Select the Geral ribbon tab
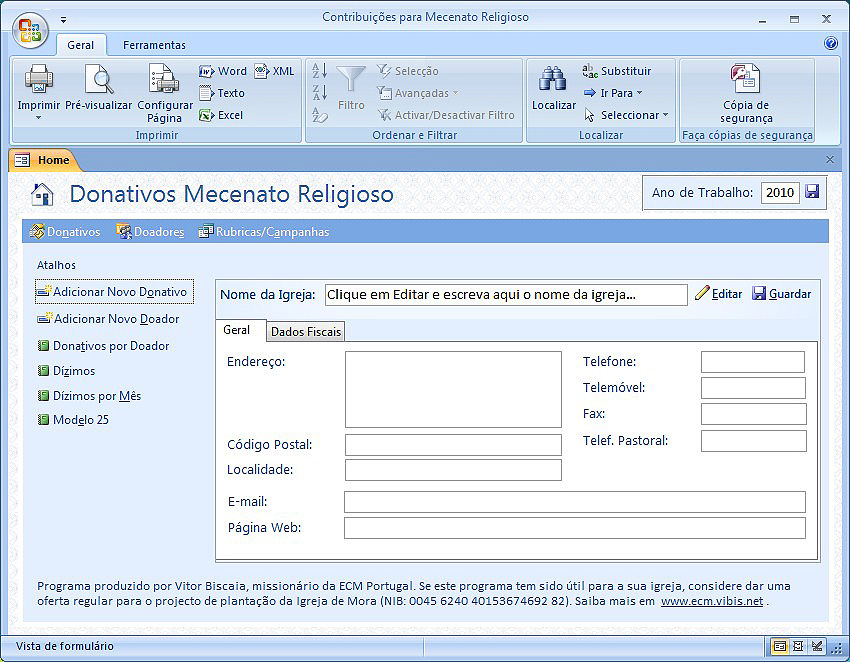The image size is (850, 662). tap(80, 45)
